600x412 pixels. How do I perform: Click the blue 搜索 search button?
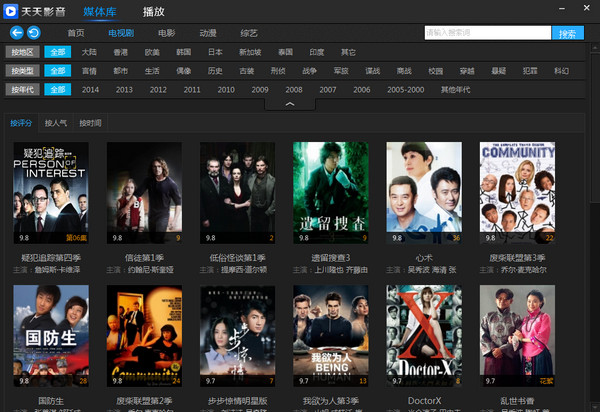pos(568,33)
